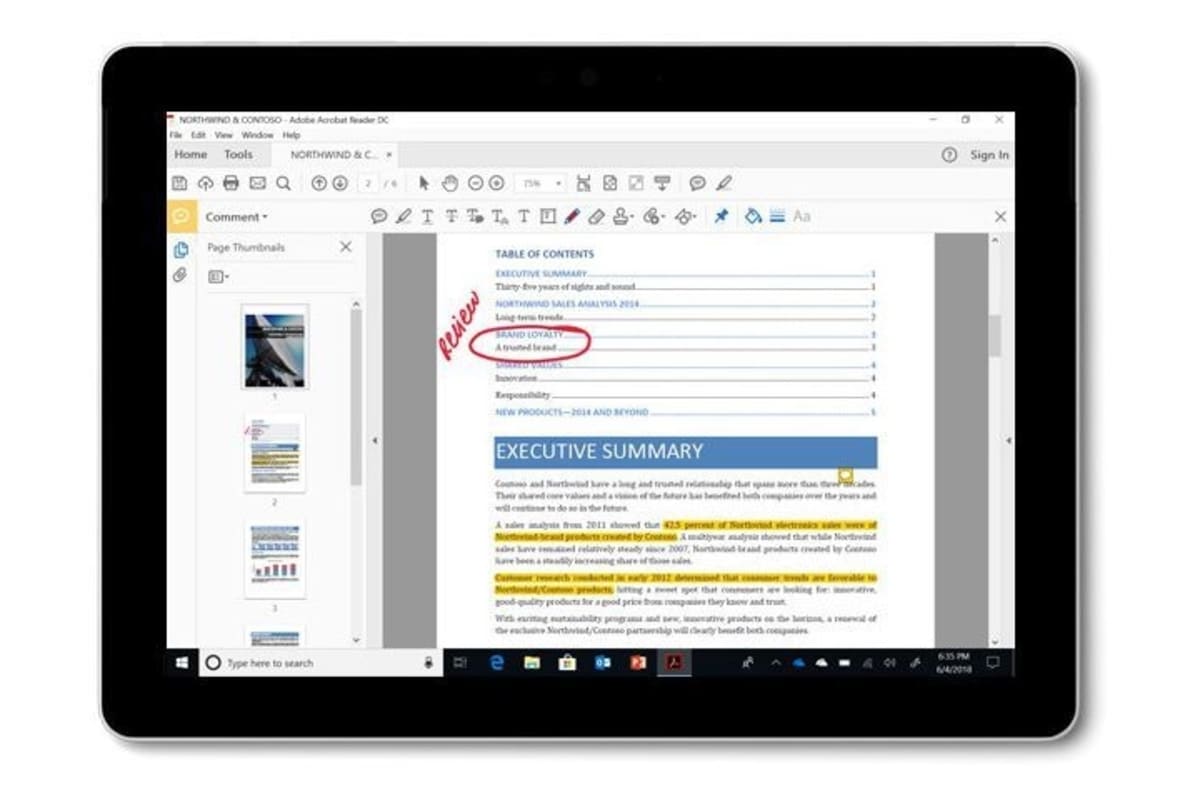Click the thumbnails panel scrollbar
The image size is (1200, 800).
[x=356, y=398]
